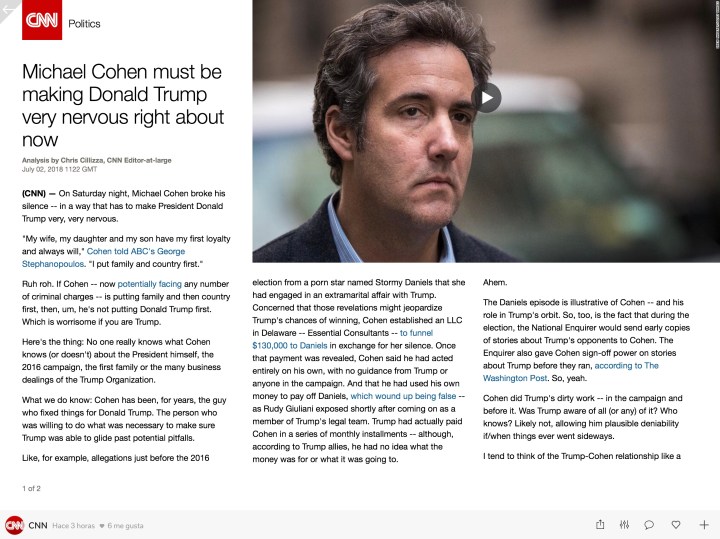Like the article with heart icon

(x=676, y=524)
